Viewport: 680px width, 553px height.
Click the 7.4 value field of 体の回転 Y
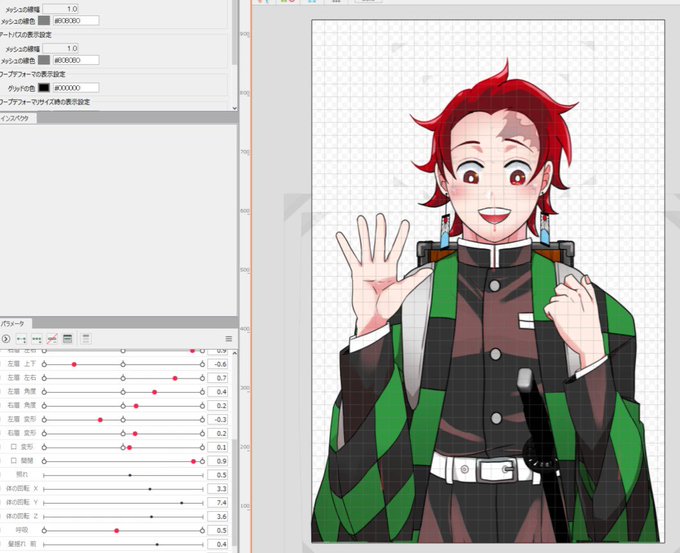pos(217,503)
